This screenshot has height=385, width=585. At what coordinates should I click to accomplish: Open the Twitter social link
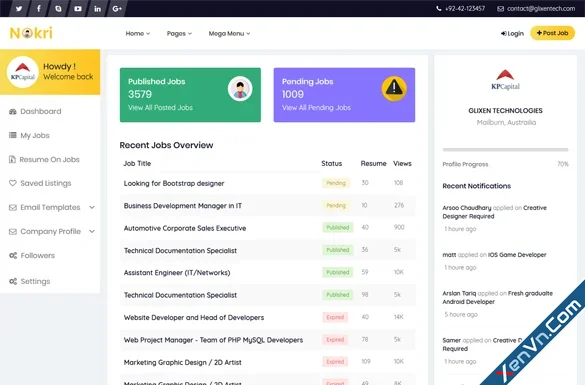tap(19, 8)
